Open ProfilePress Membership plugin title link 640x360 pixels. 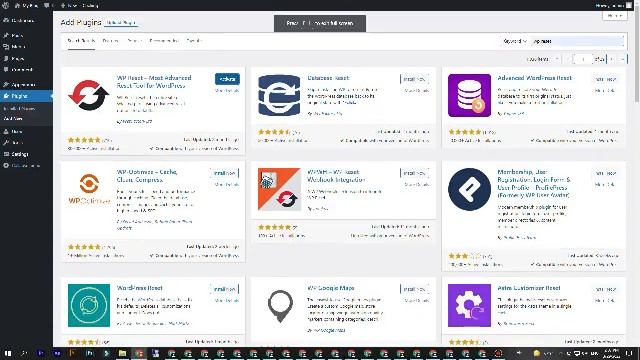pos(534,184)
